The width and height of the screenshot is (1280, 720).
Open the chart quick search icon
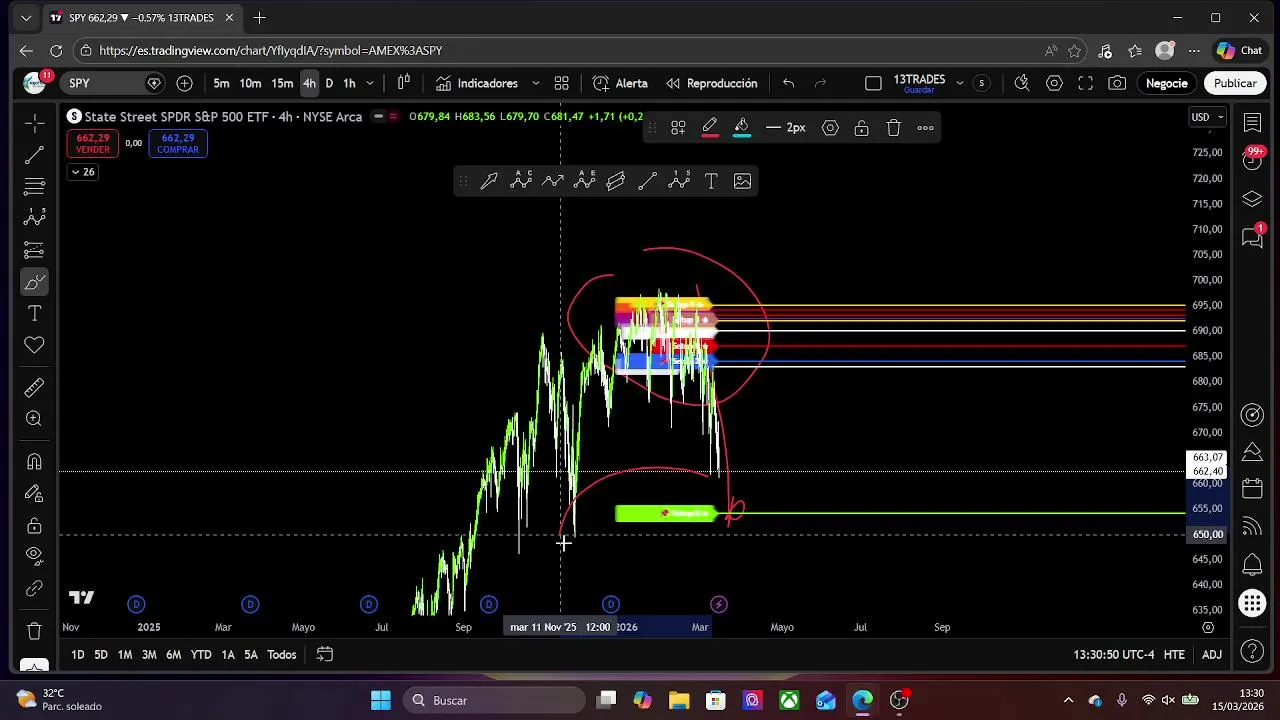pos(1022,83)
